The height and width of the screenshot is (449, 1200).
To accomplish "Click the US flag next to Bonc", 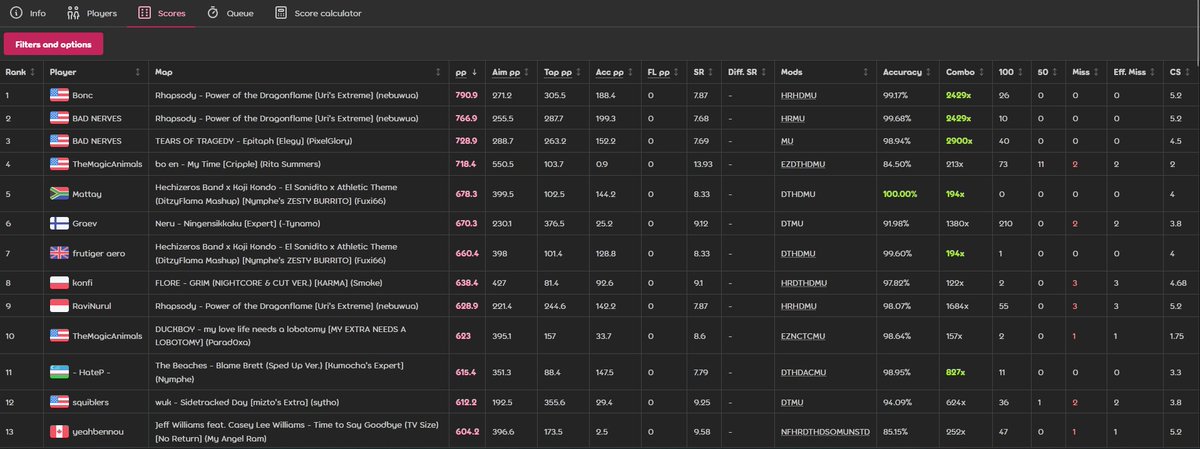I will [58, 95].
